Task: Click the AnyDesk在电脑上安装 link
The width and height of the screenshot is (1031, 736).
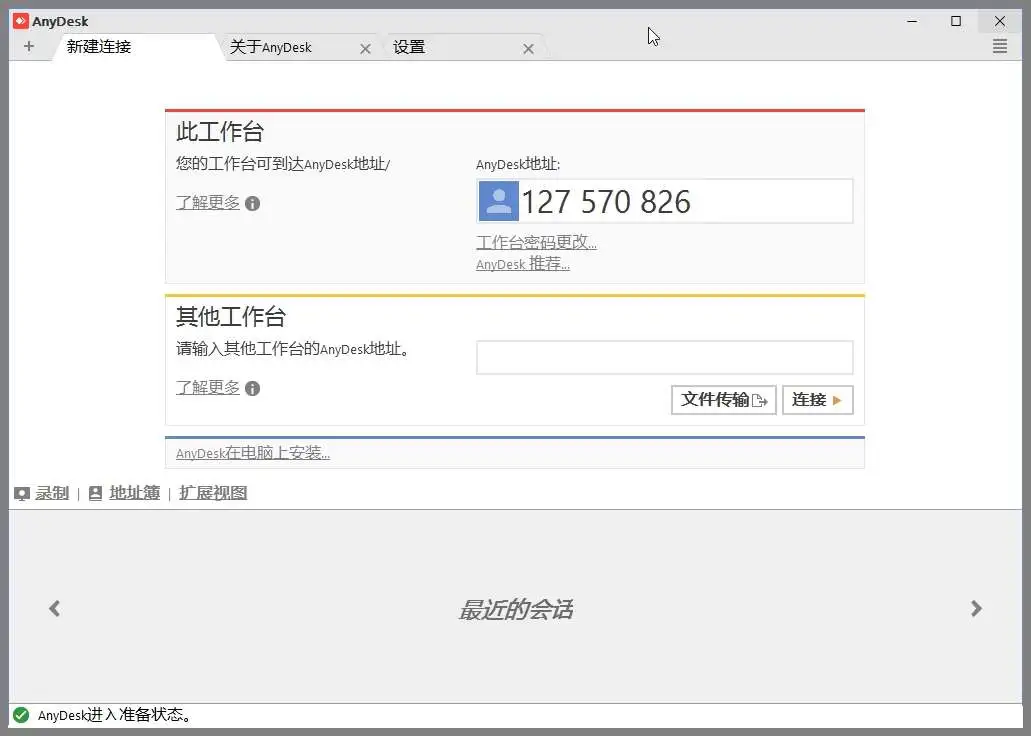Action: pyautogui.click(x=251, y=452)
